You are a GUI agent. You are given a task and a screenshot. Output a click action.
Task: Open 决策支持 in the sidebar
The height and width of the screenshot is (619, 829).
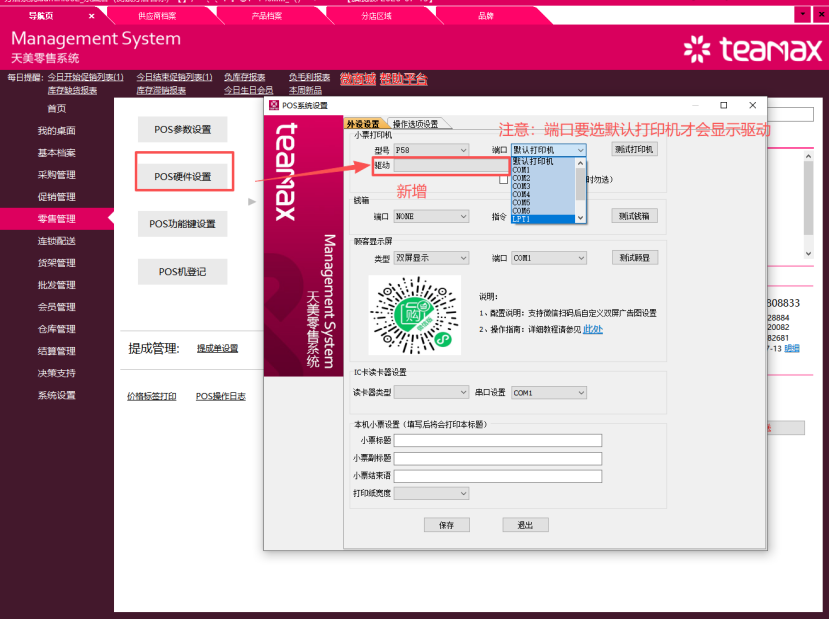pyautogui.click(x=57, y=373)
